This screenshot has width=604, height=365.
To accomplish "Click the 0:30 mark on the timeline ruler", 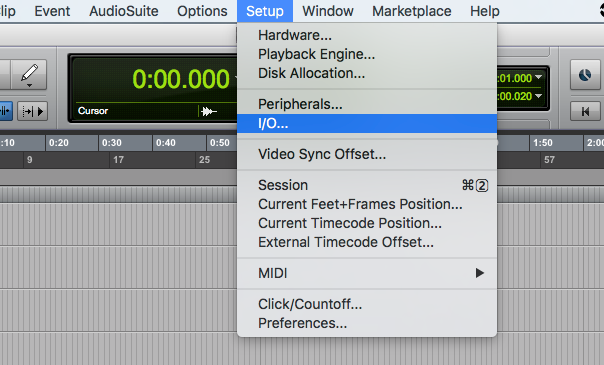I will [112, 143].
